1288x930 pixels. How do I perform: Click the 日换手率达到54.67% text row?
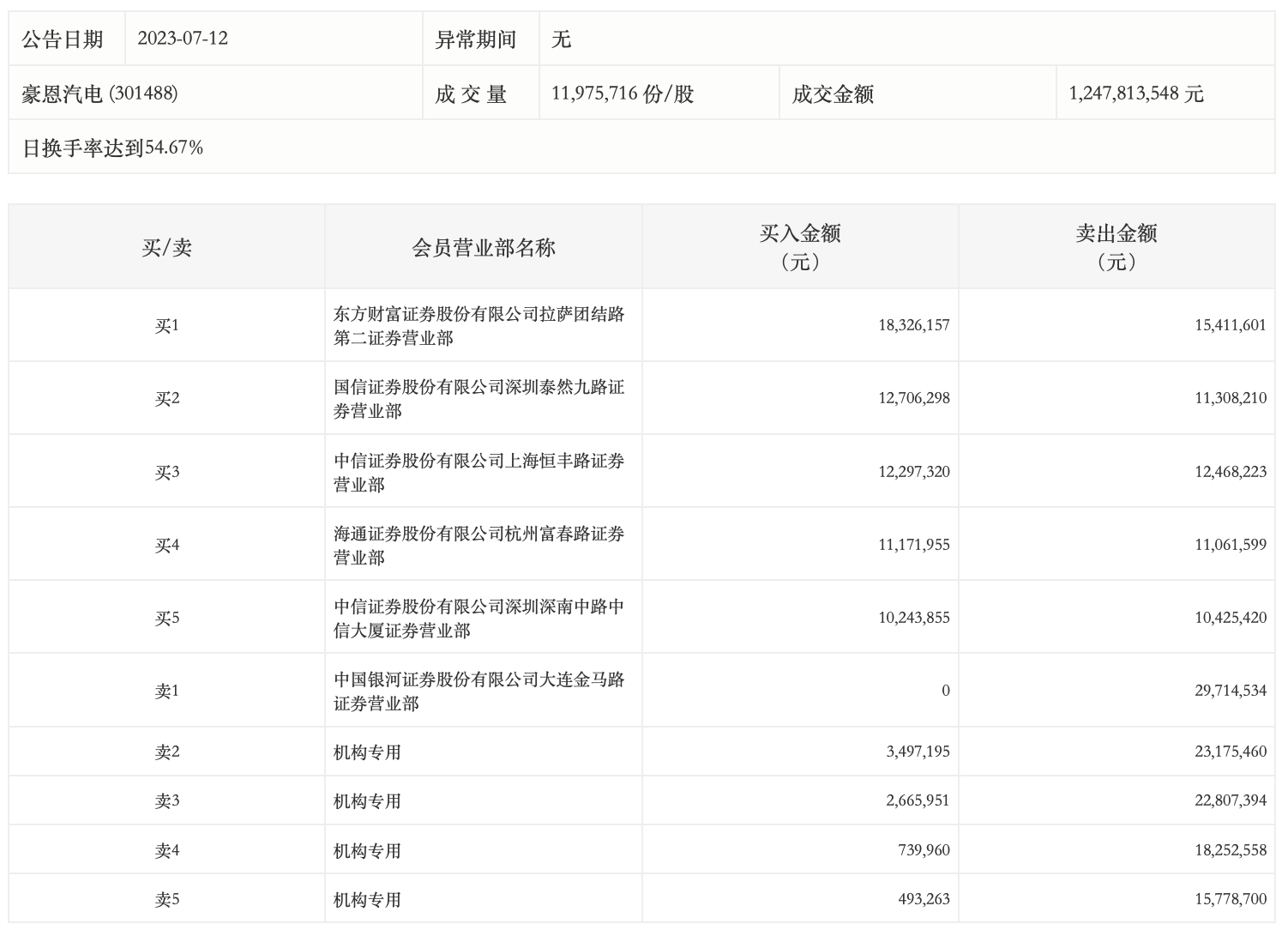pyautogui.click(x=112, y=148)
